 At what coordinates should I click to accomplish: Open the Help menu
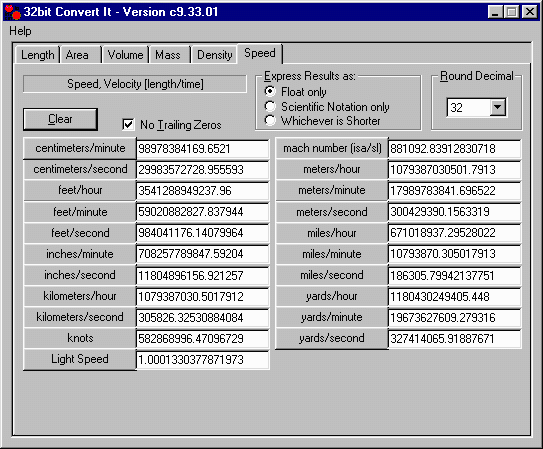click(20, 31)
